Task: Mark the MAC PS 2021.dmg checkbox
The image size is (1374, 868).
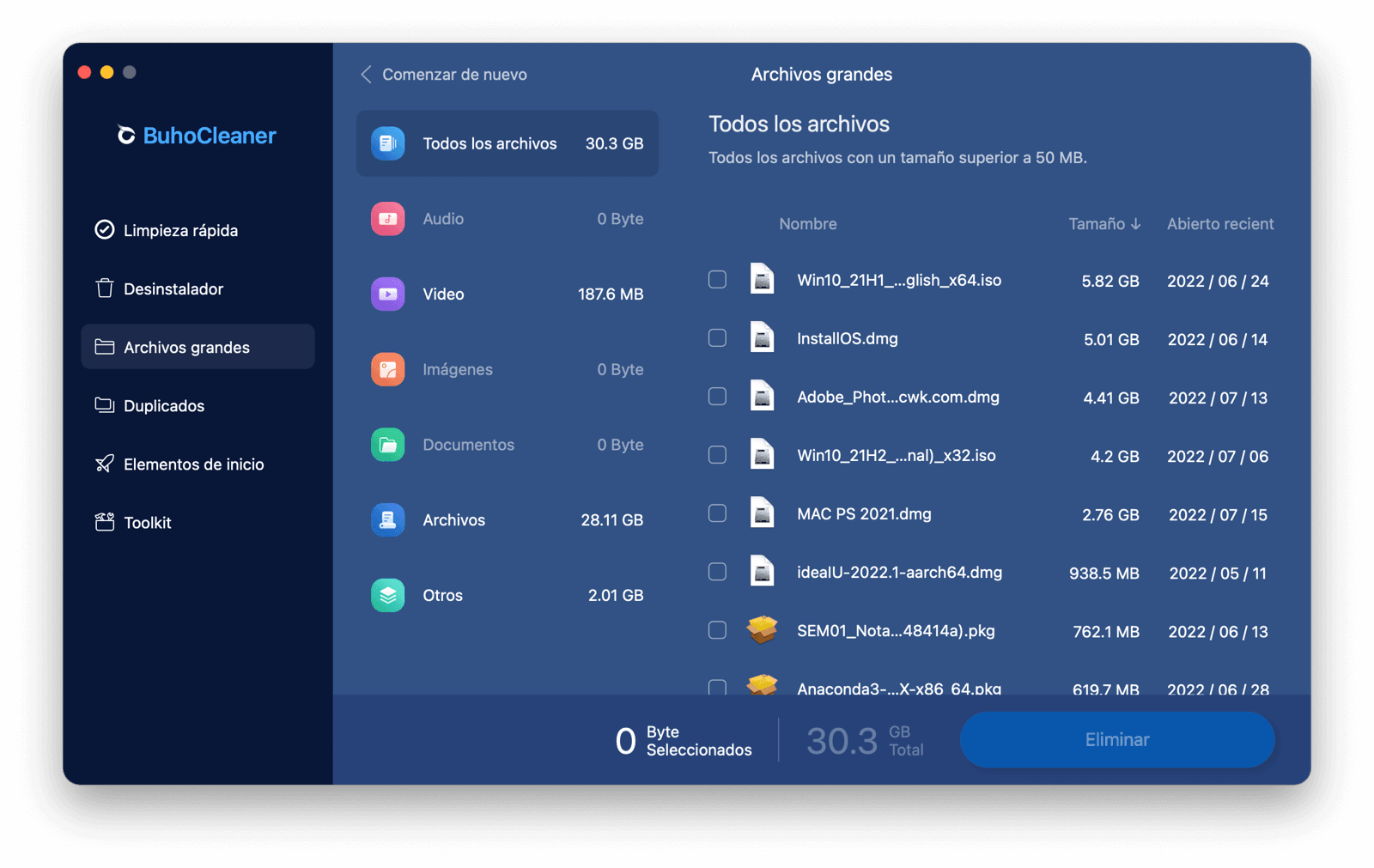Action: pos(717,513)
